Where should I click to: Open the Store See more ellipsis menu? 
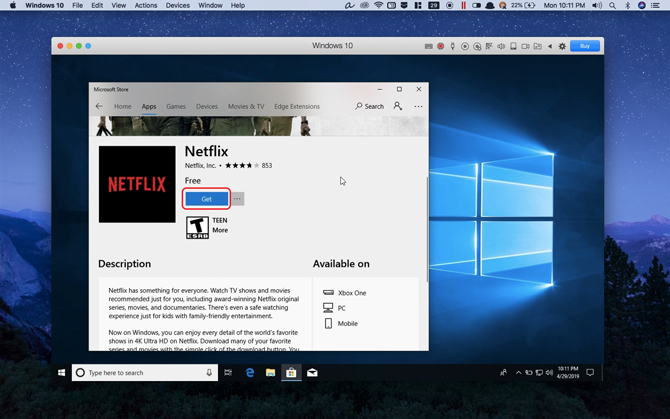point(418,106)
